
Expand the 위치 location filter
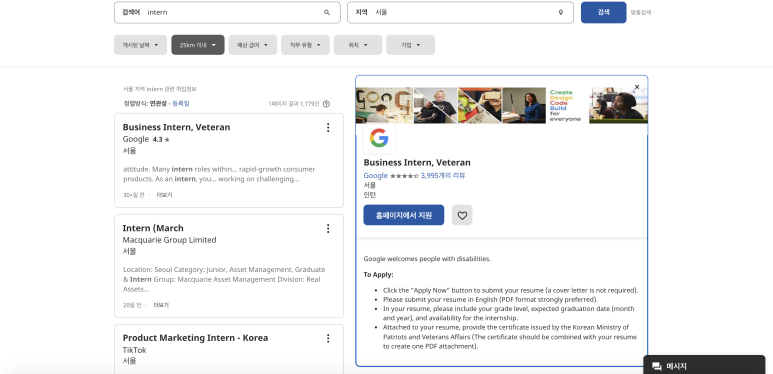[x=358, y=45]
